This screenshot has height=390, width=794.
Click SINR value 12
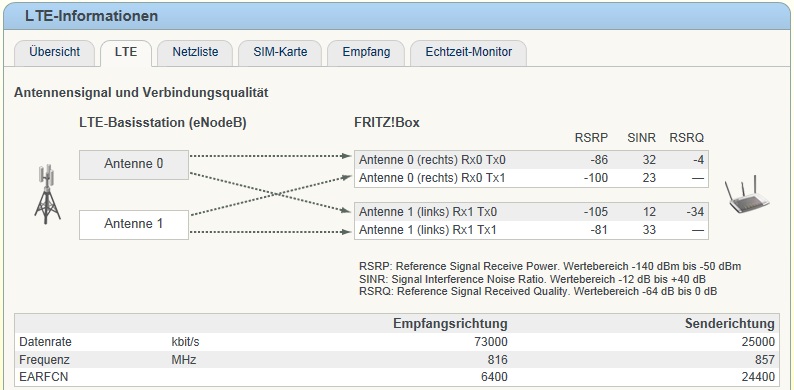click(650, 212)
